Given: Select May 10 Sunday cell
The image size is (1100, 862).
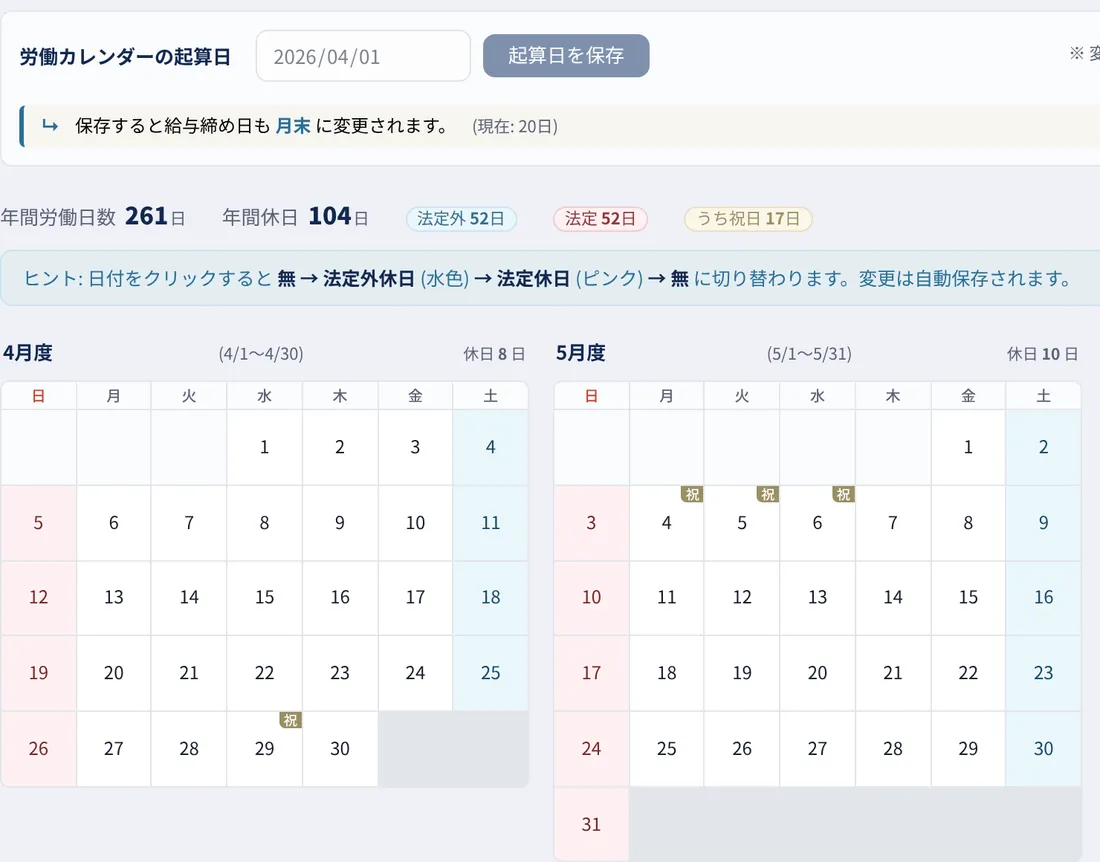Looking at the screenshot, I should point(591,598).
